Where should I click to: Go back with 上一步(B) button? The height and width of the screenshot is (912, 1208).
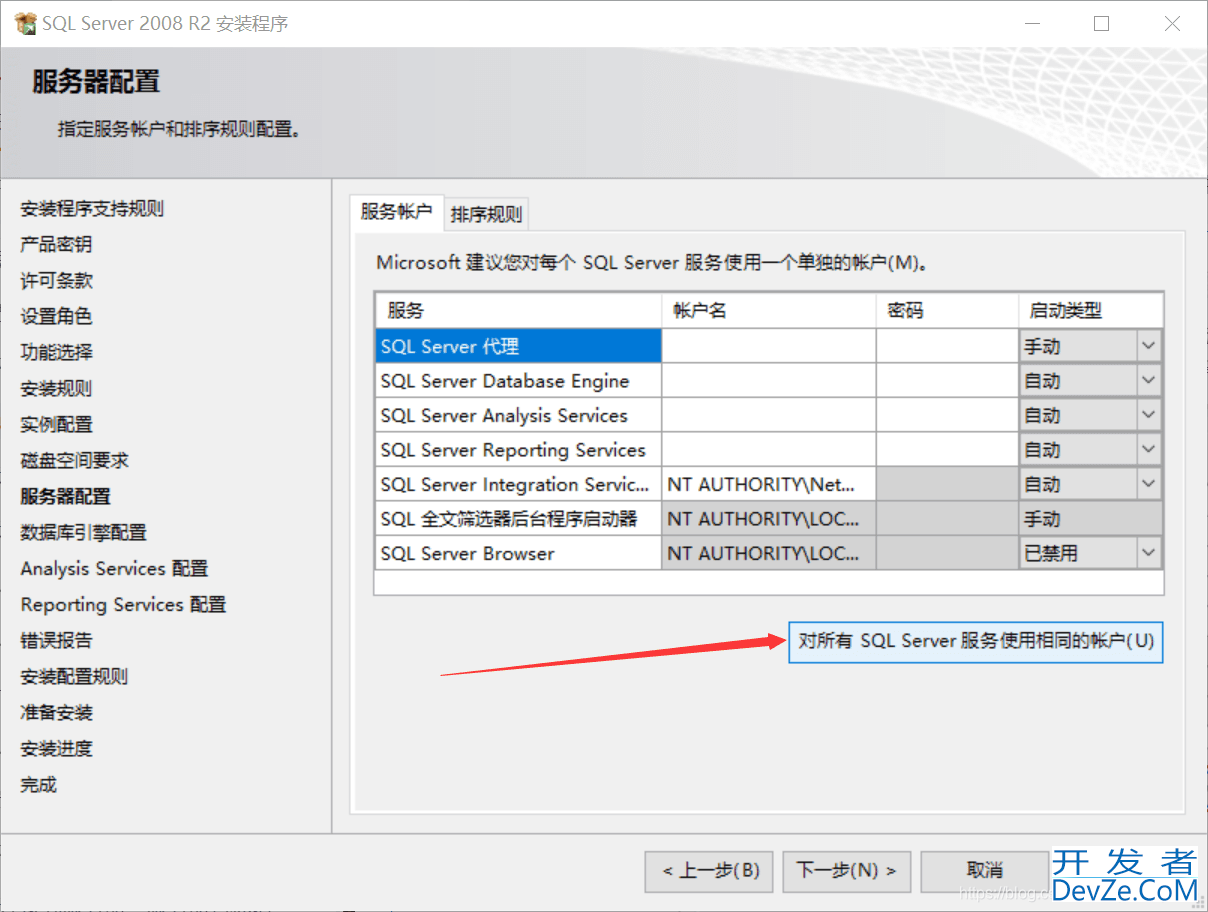click(709, 871)
